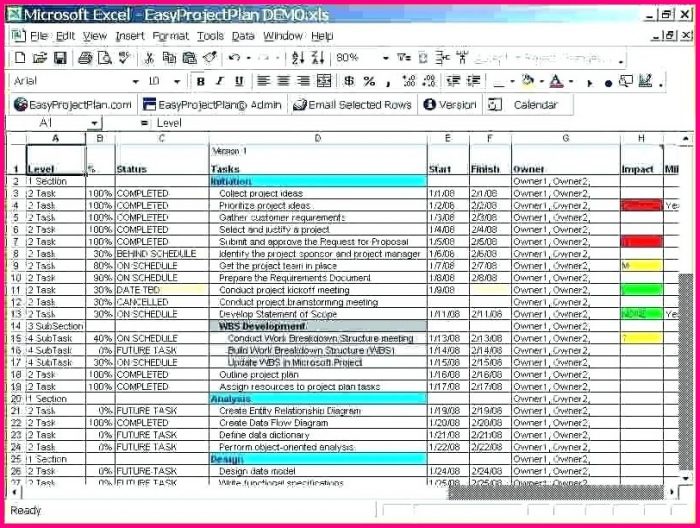Open the Borders dropdown arrow

pyautogui.click(x=512, y=82)
